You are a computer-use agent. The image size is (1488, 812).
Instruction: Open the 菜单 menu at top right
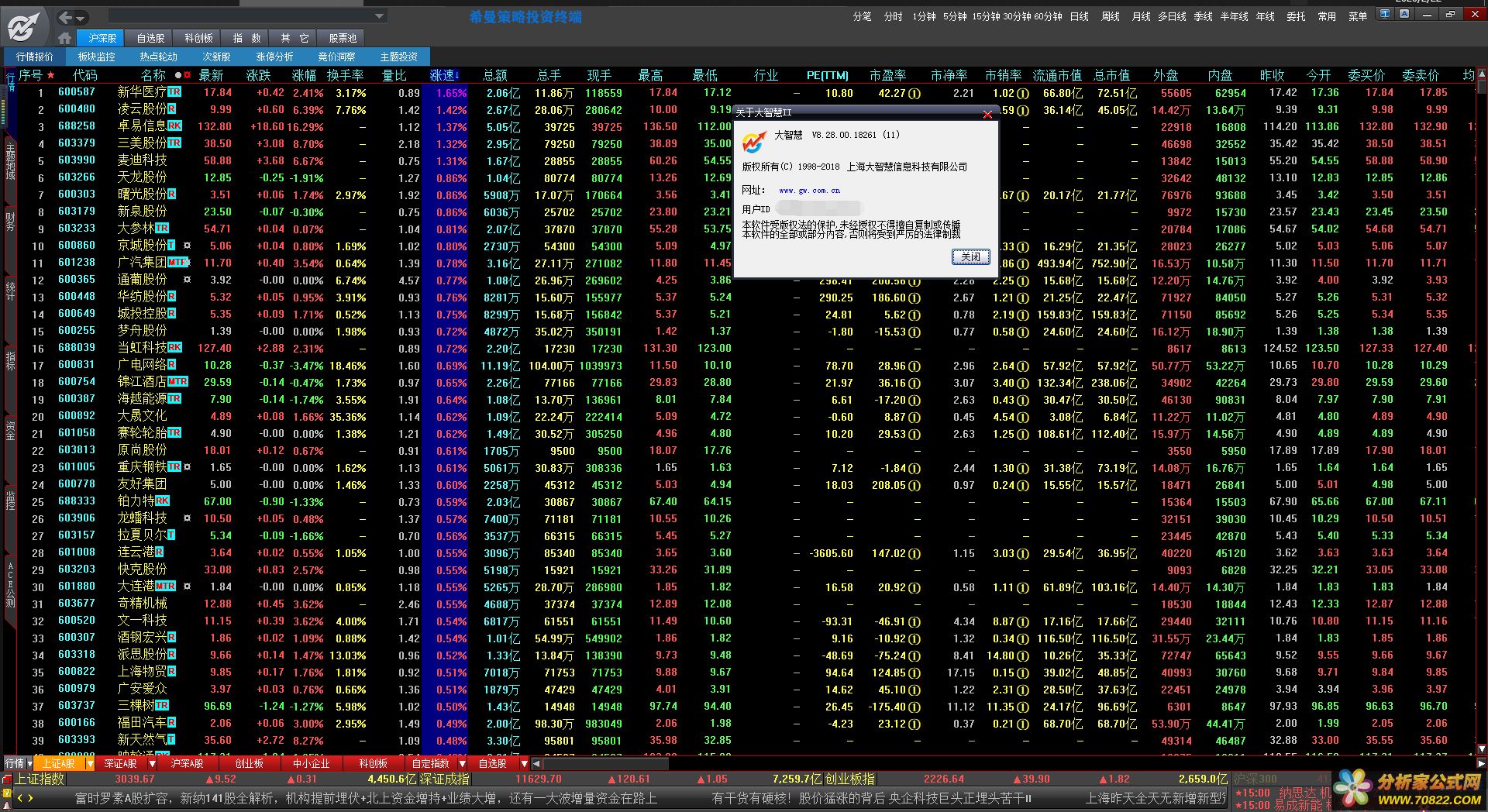[x=1357, y=16]
